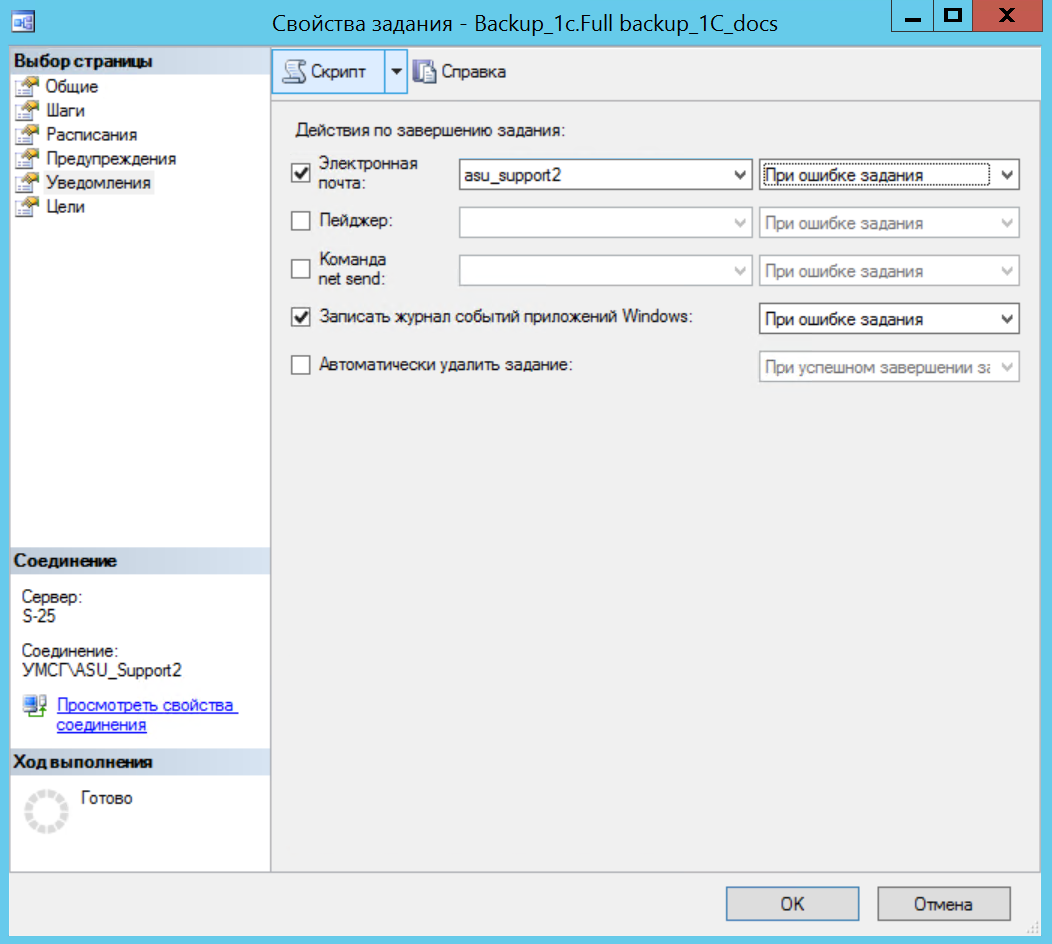
Task: Enable Автоматически удалить задание checkbox
Action: pos(301,366)
